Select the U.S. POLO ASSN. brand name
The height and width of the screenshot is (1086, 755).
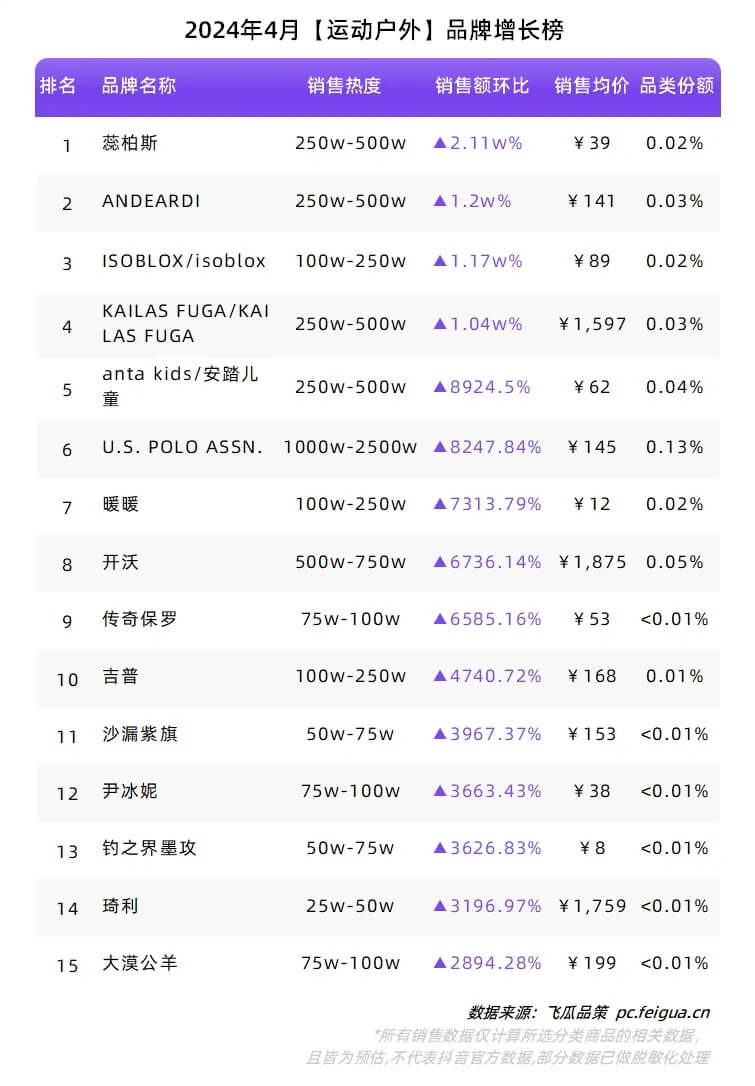tap(183, 447)
